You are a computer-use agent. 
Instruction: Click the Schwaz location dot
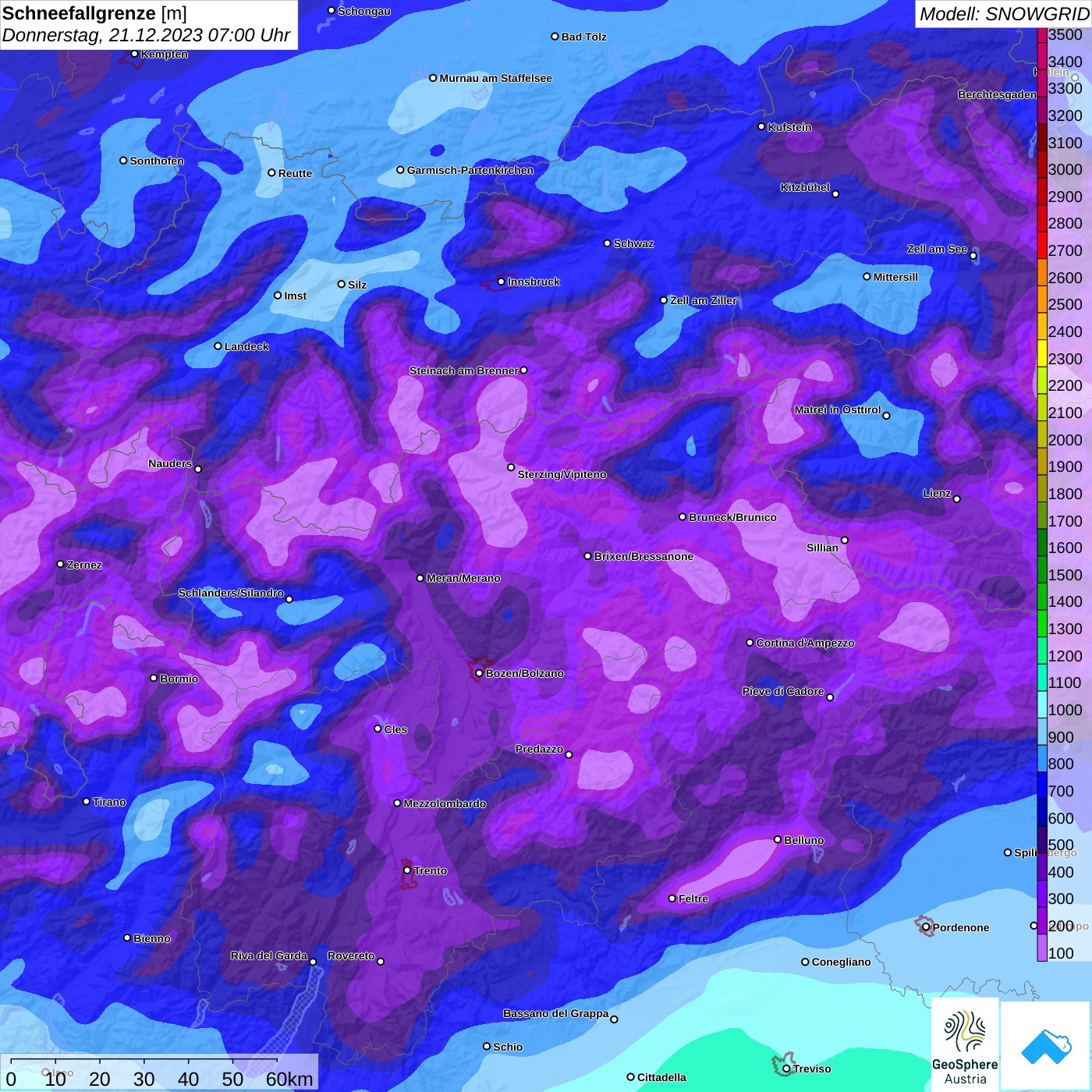[607, 243]
